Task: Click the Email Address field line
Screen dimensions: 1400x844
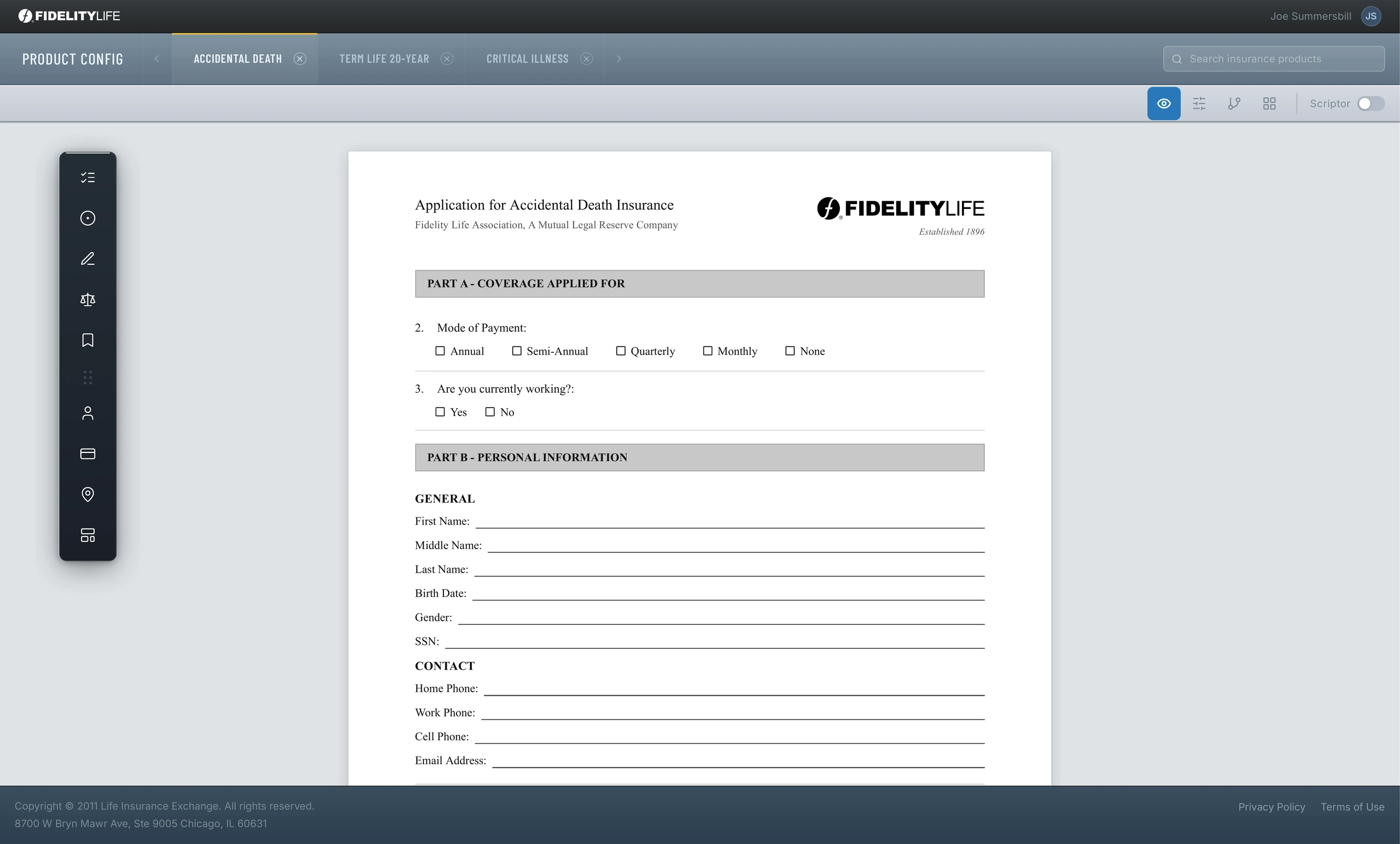Action: 738,760
